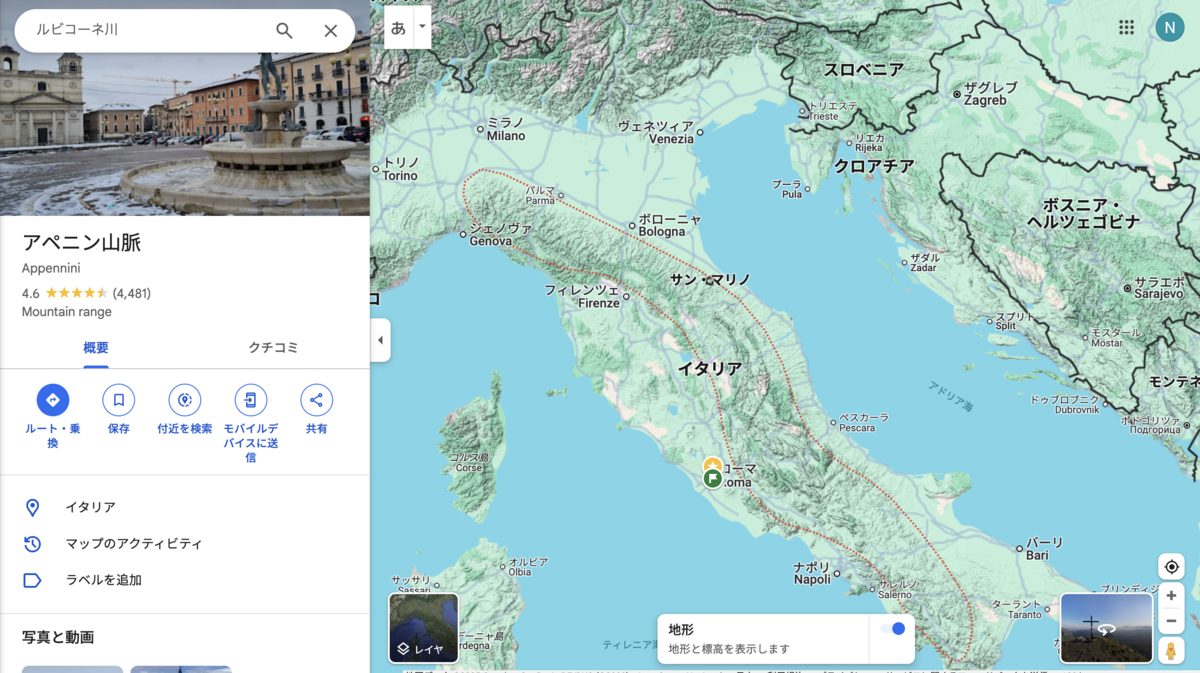Click the first photo under 写真と動画

point(72,669)
